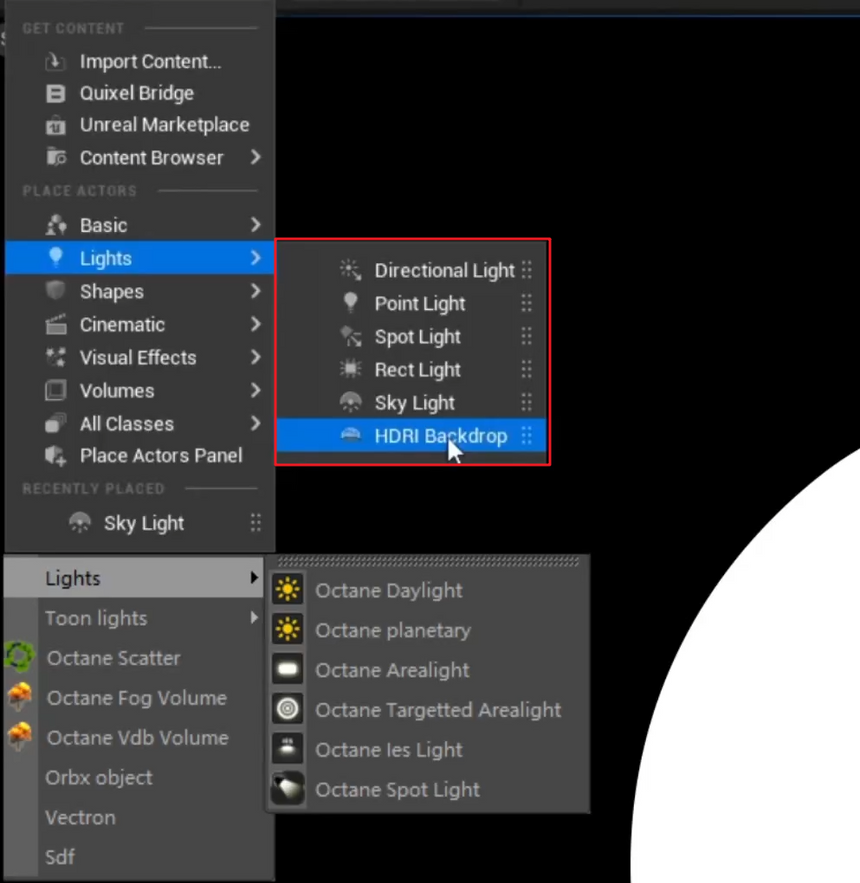Image resolution: width=860 pixels, height=883 pixels.
Task: Click the Rect Light drag handle dots
Action: click(527, 369)
